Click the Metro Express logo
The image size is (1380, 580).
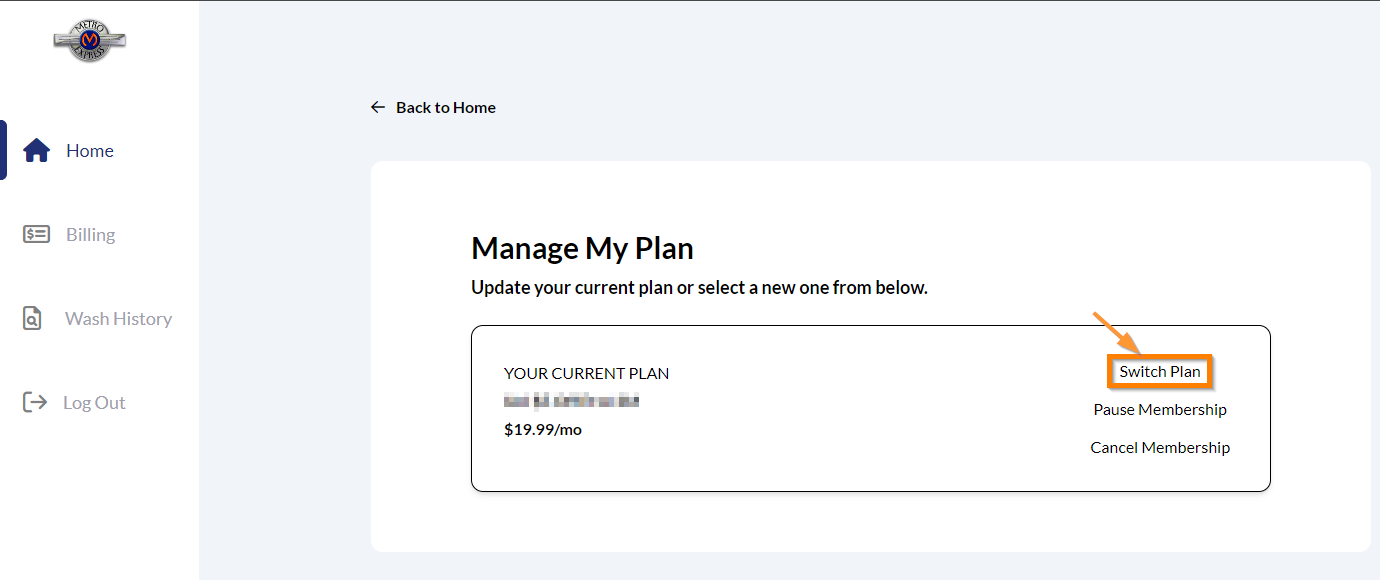tap(90, 40)
